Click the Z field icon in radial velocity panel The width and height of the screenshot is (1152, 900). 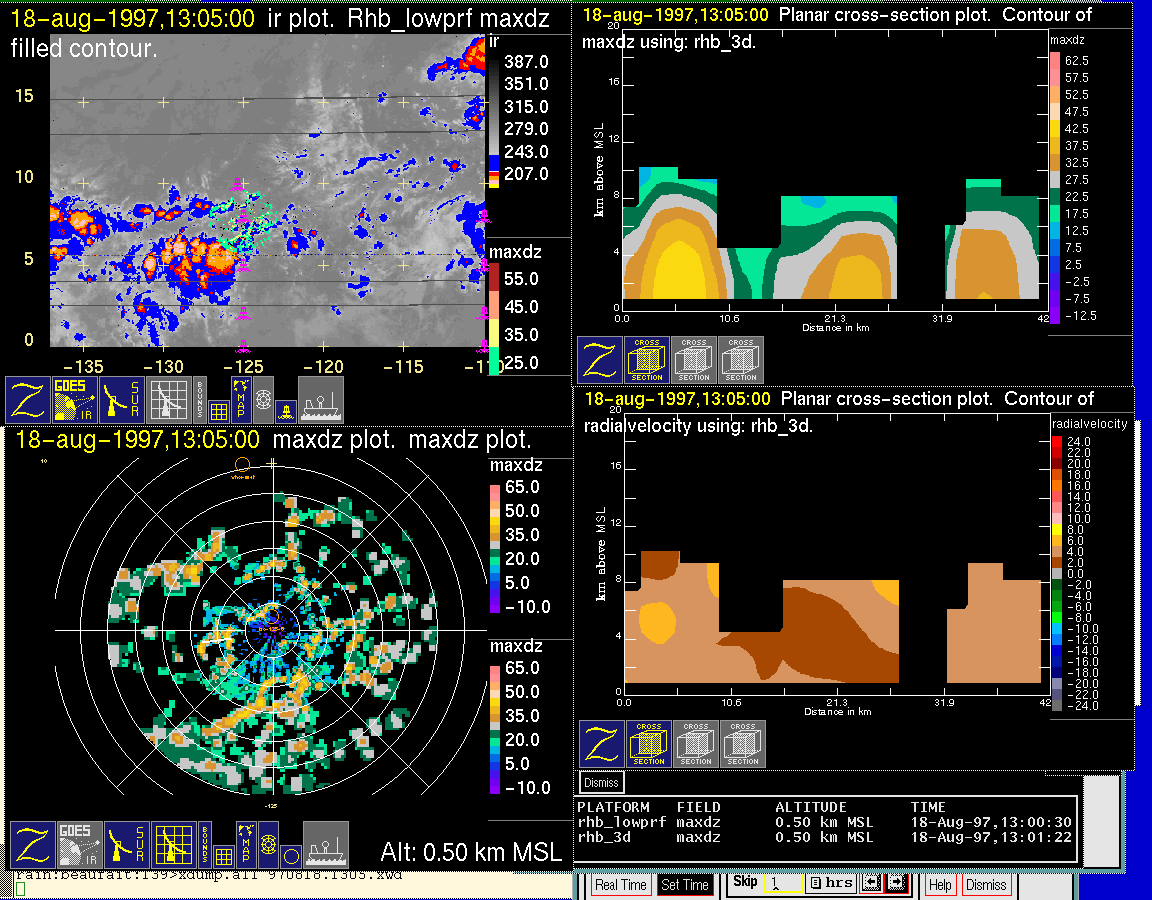(x=602, y=744)
